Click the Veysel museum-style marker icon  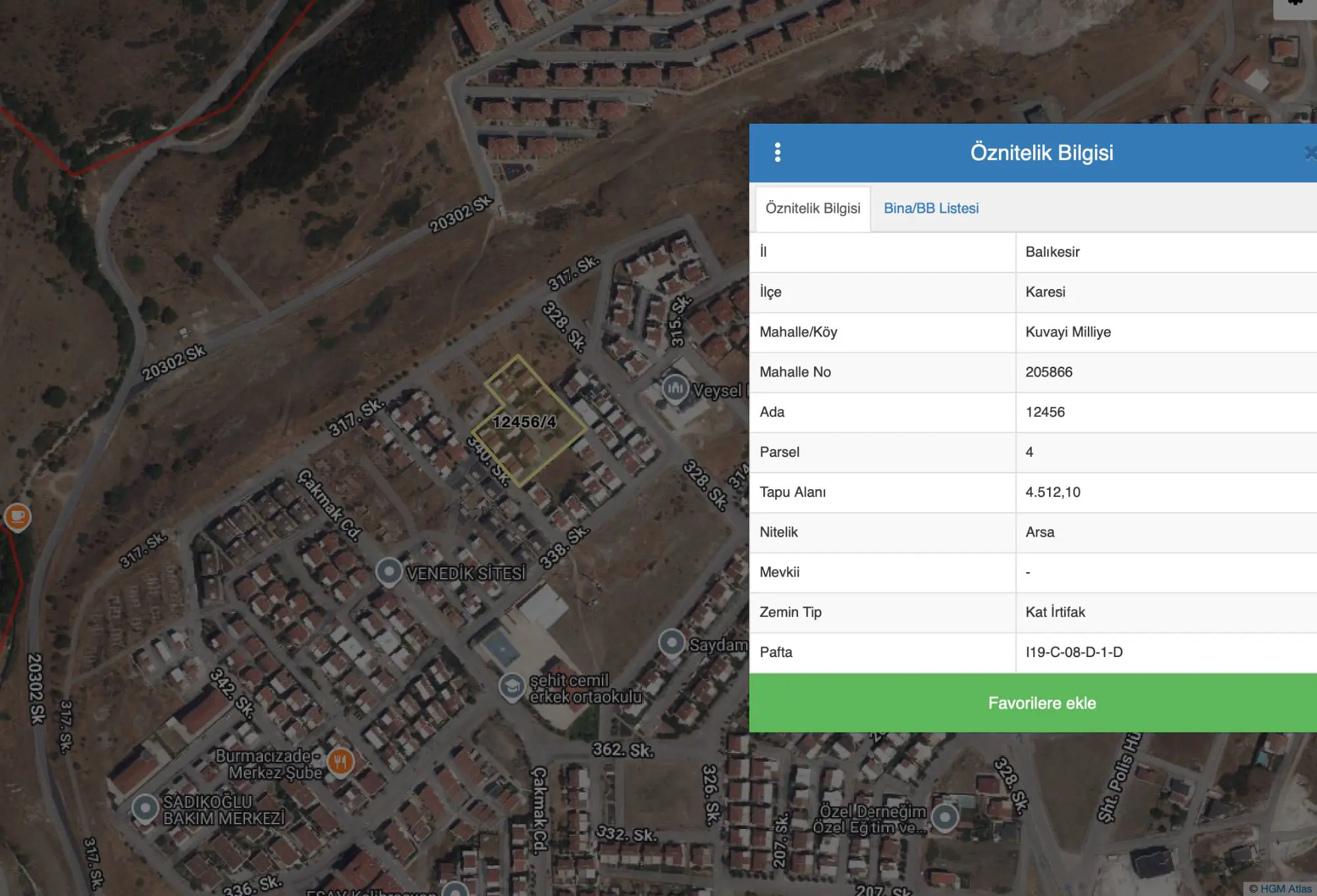pos(675,388)
